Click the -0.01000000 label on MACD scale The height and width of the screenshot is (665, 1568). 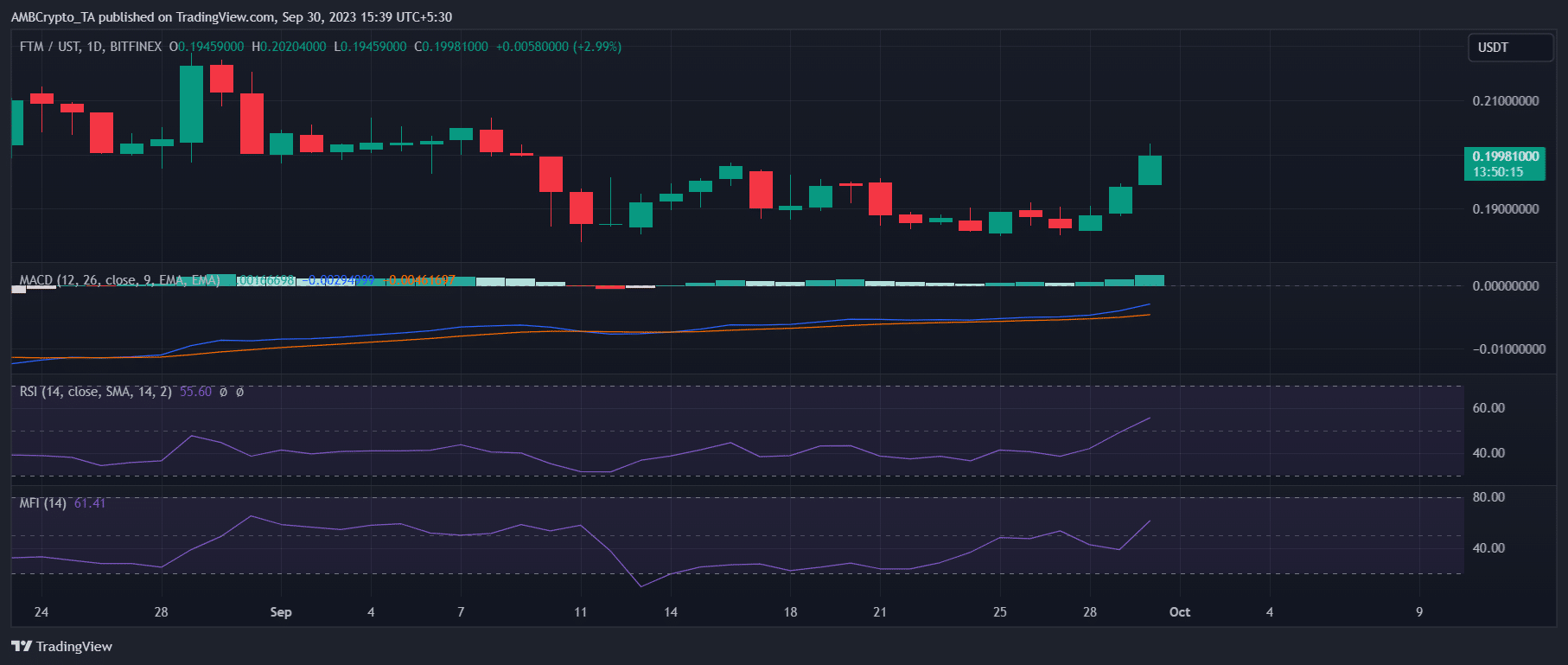point(1508,349)
